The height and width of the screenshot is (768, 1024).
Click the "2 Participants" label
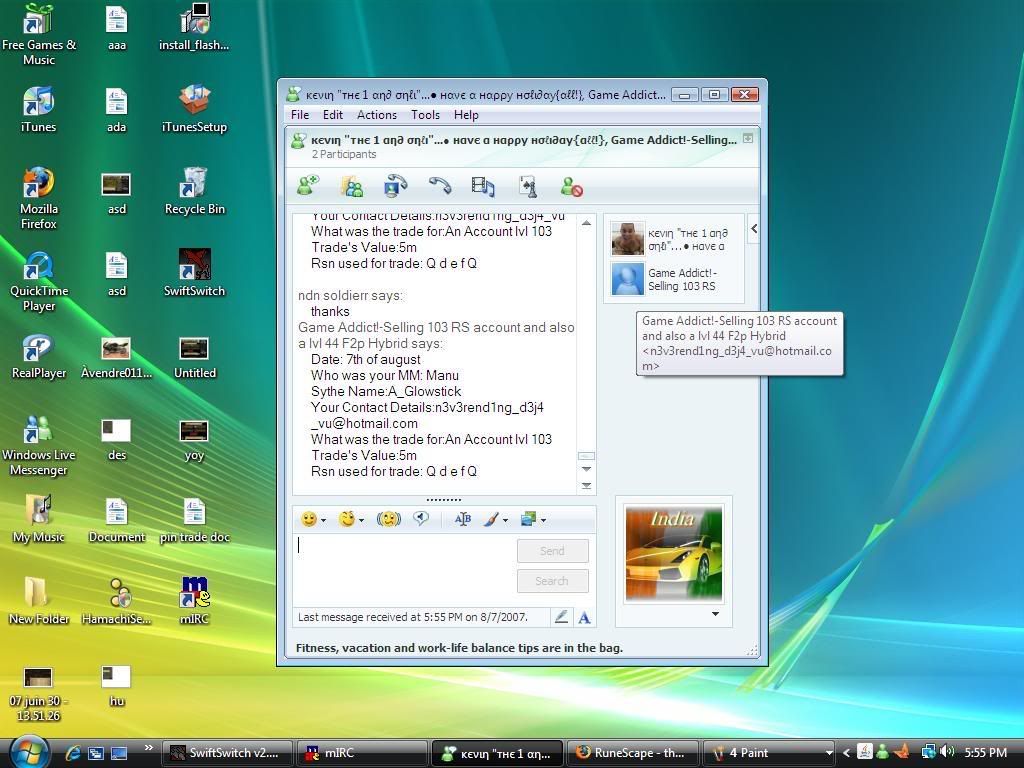[344, 154]
